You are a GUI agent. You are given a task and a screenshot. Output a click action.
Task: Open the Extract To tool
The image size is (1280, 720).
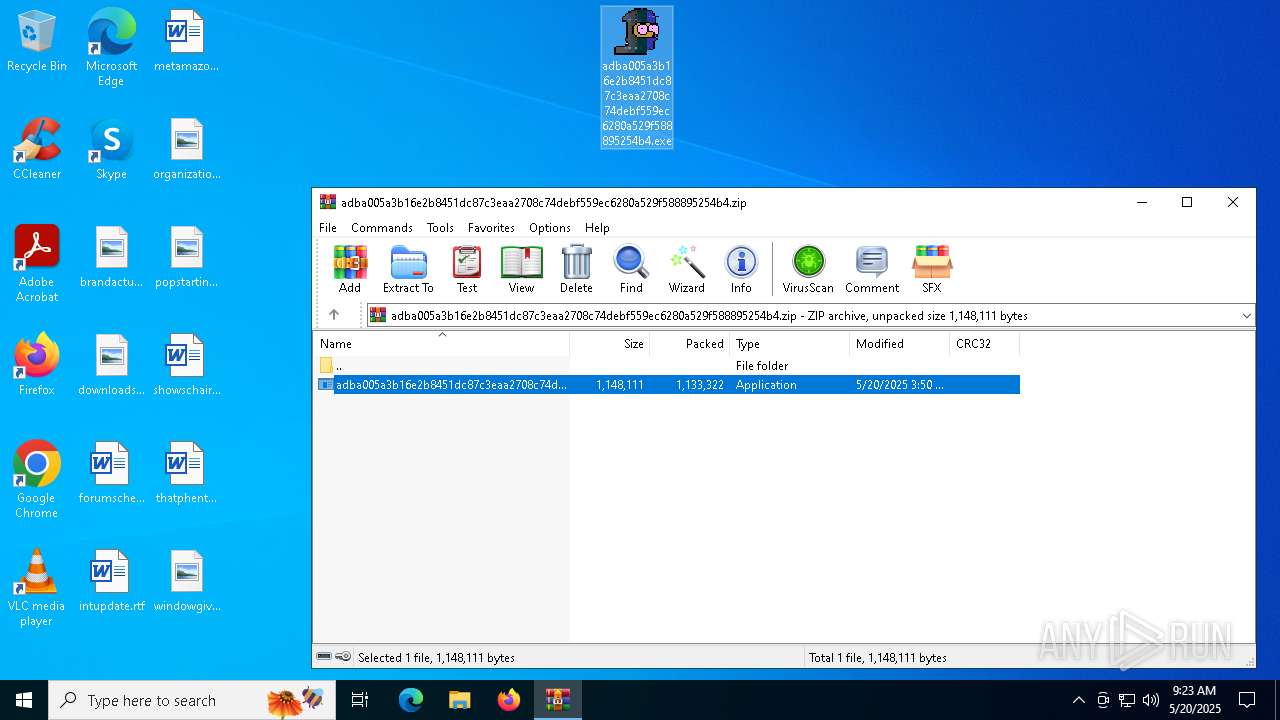408,269
